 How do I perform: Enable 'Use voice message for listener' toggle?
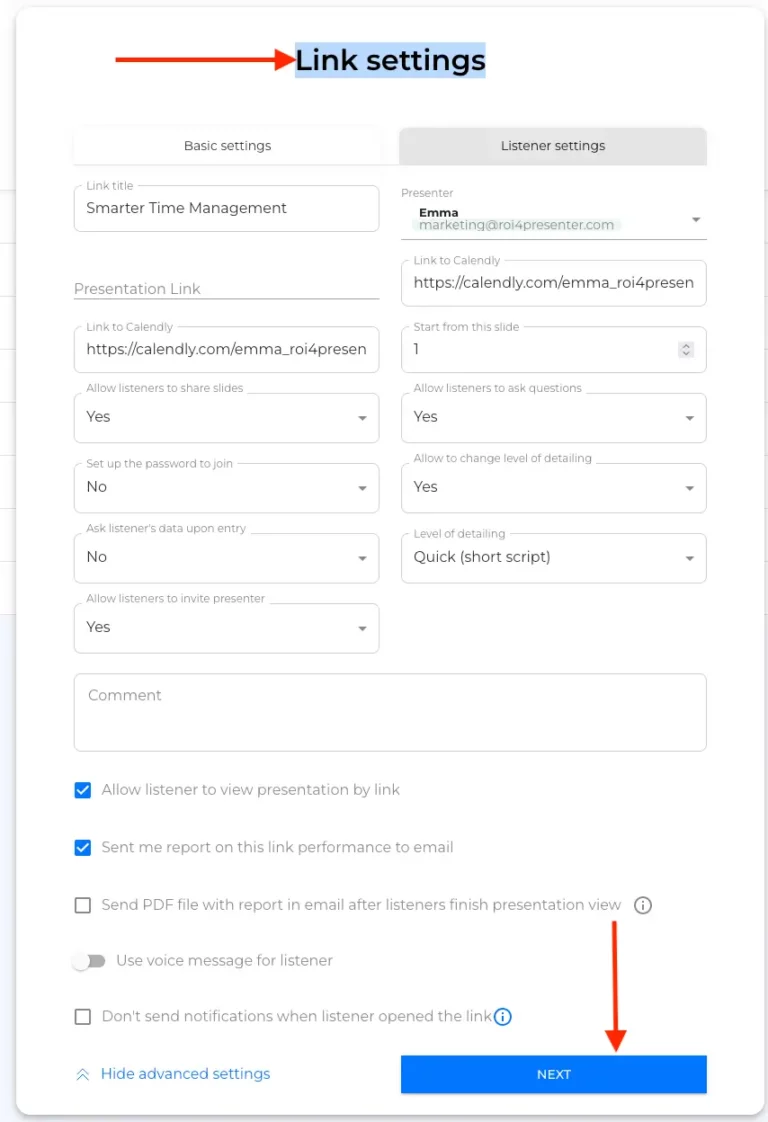coord(90,960)
